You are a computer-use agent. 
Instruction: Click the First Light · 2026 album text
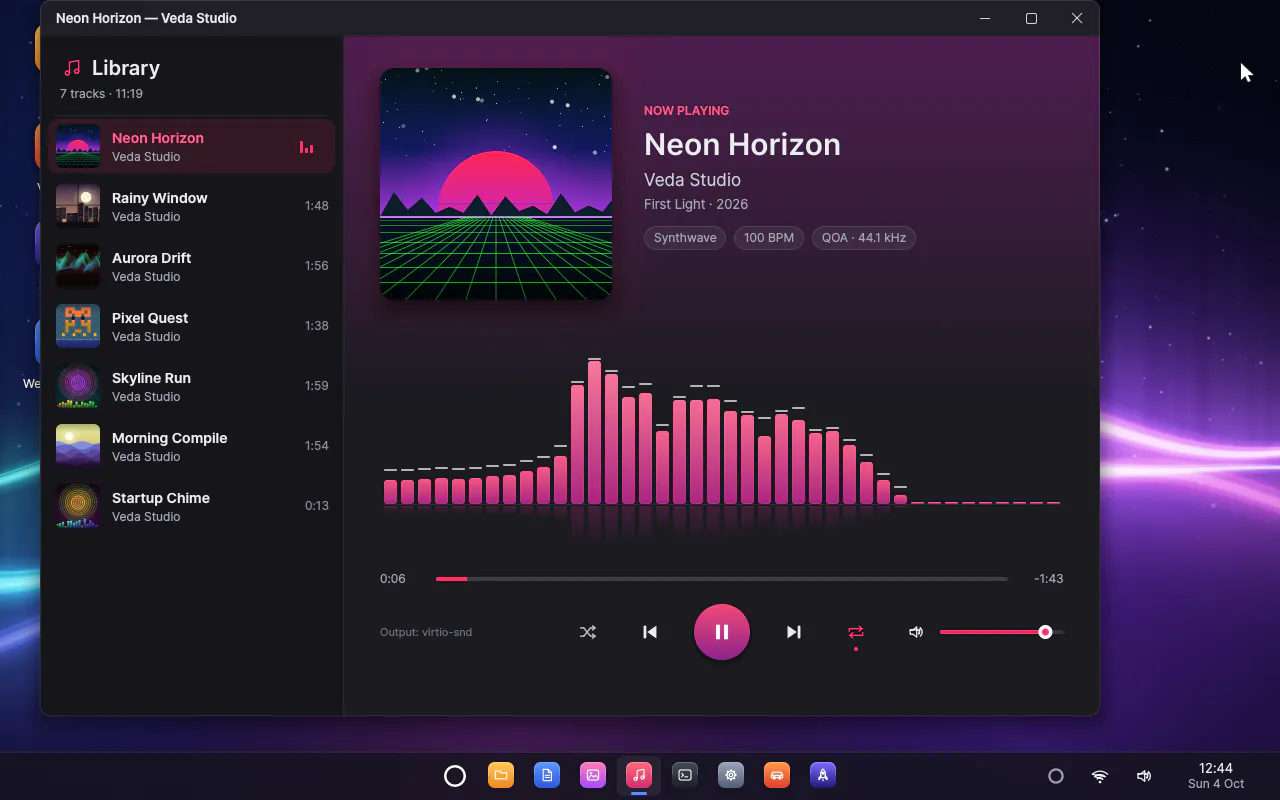pos(696,204)
